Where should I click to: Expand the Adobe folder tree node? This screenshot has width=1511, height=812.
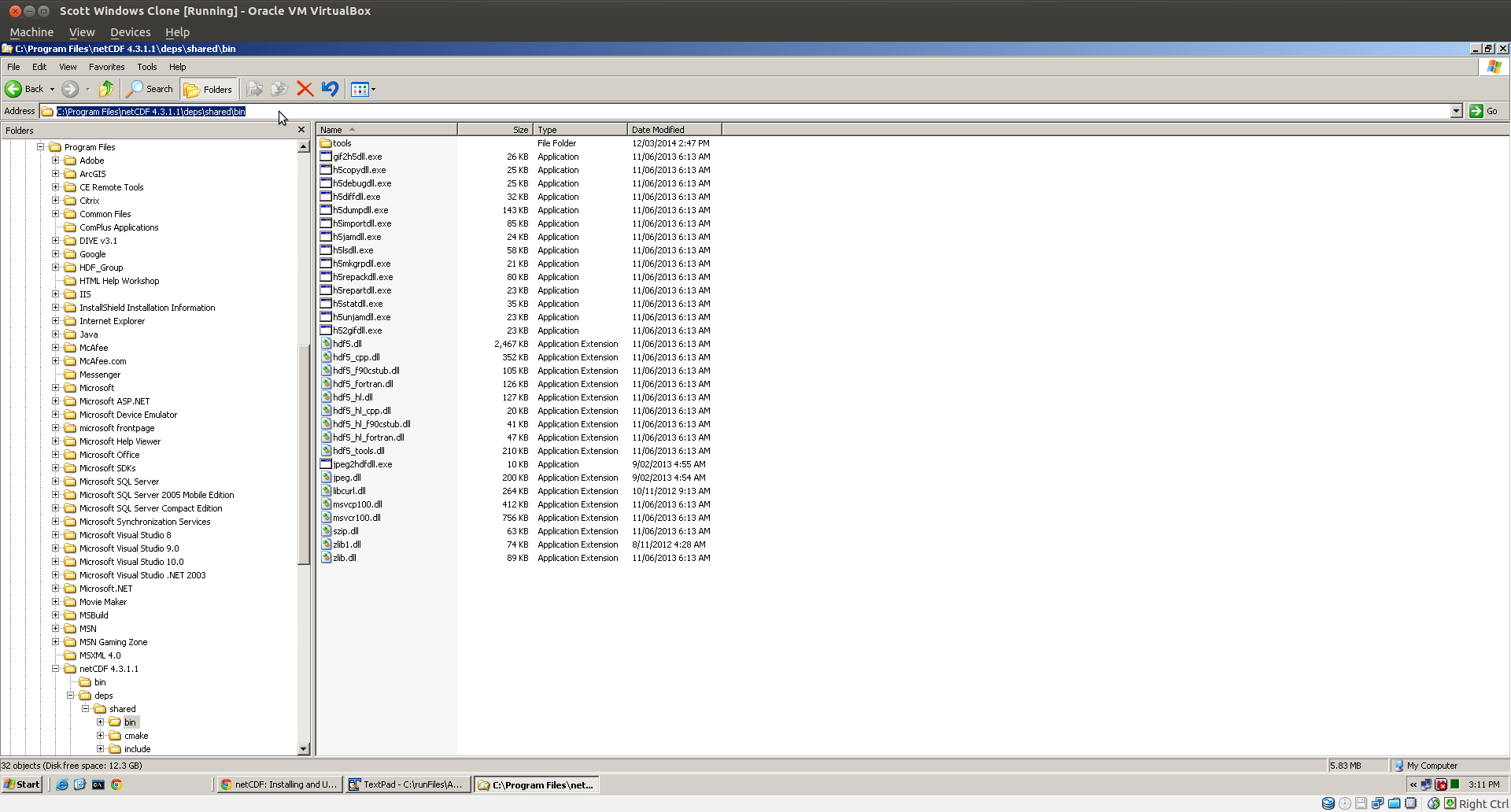(x=56, y=161)
